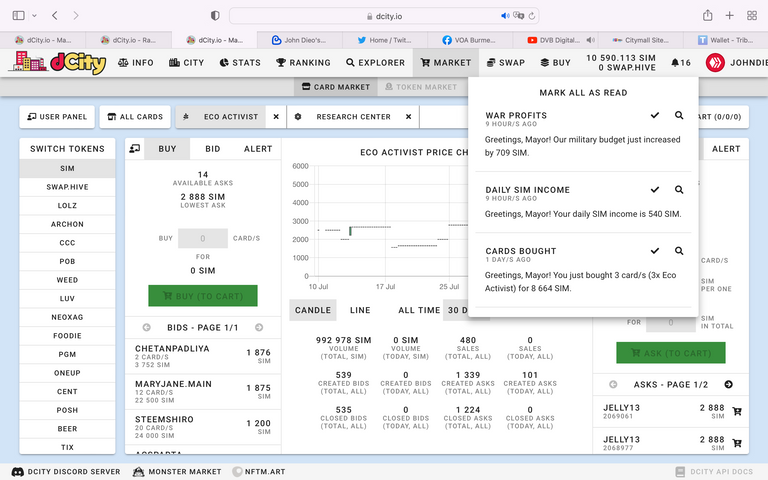
Task: Switch to Card Market tab
Action: pos(336,87)
